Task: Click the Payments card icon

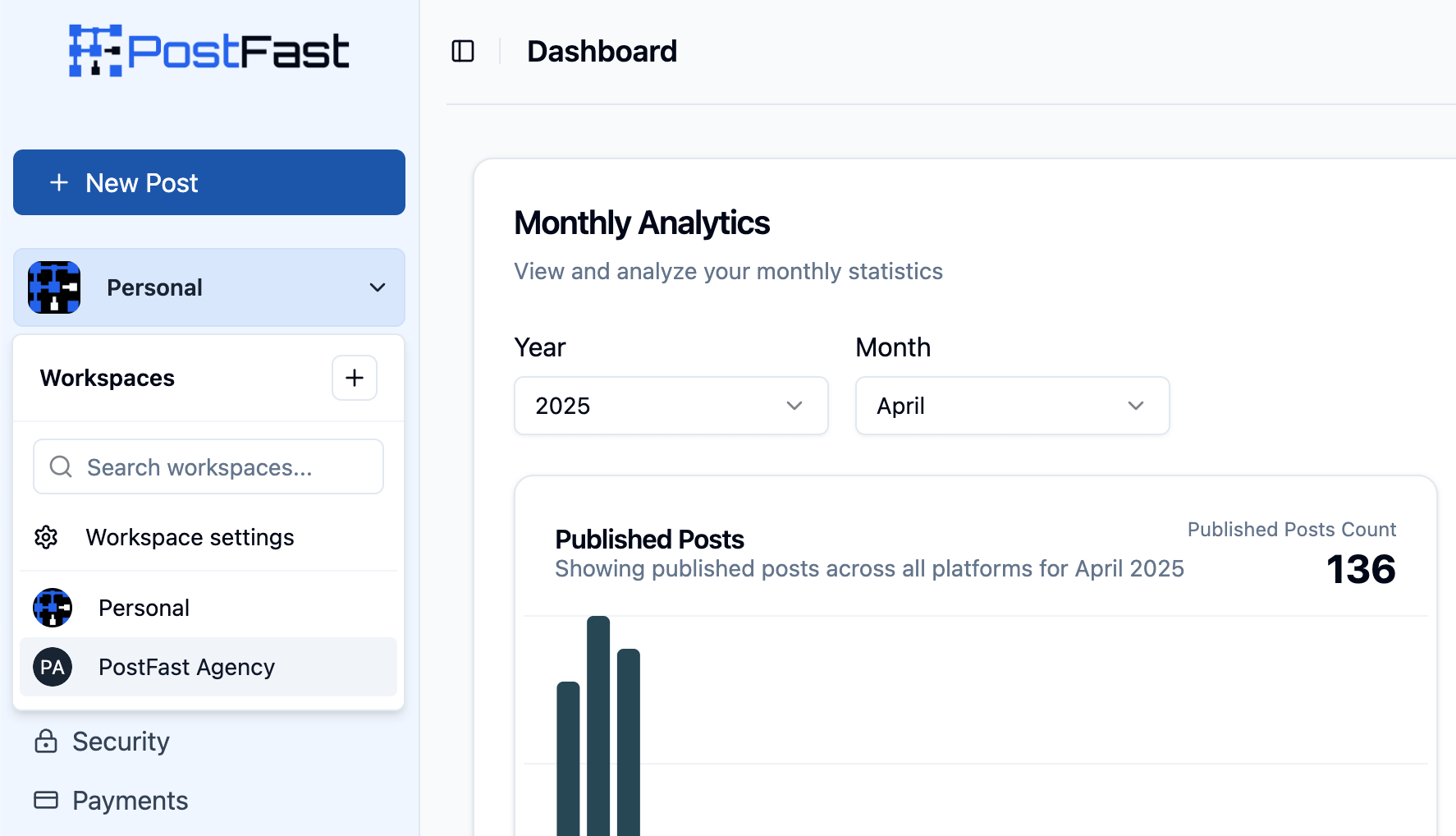Action: 46,800
